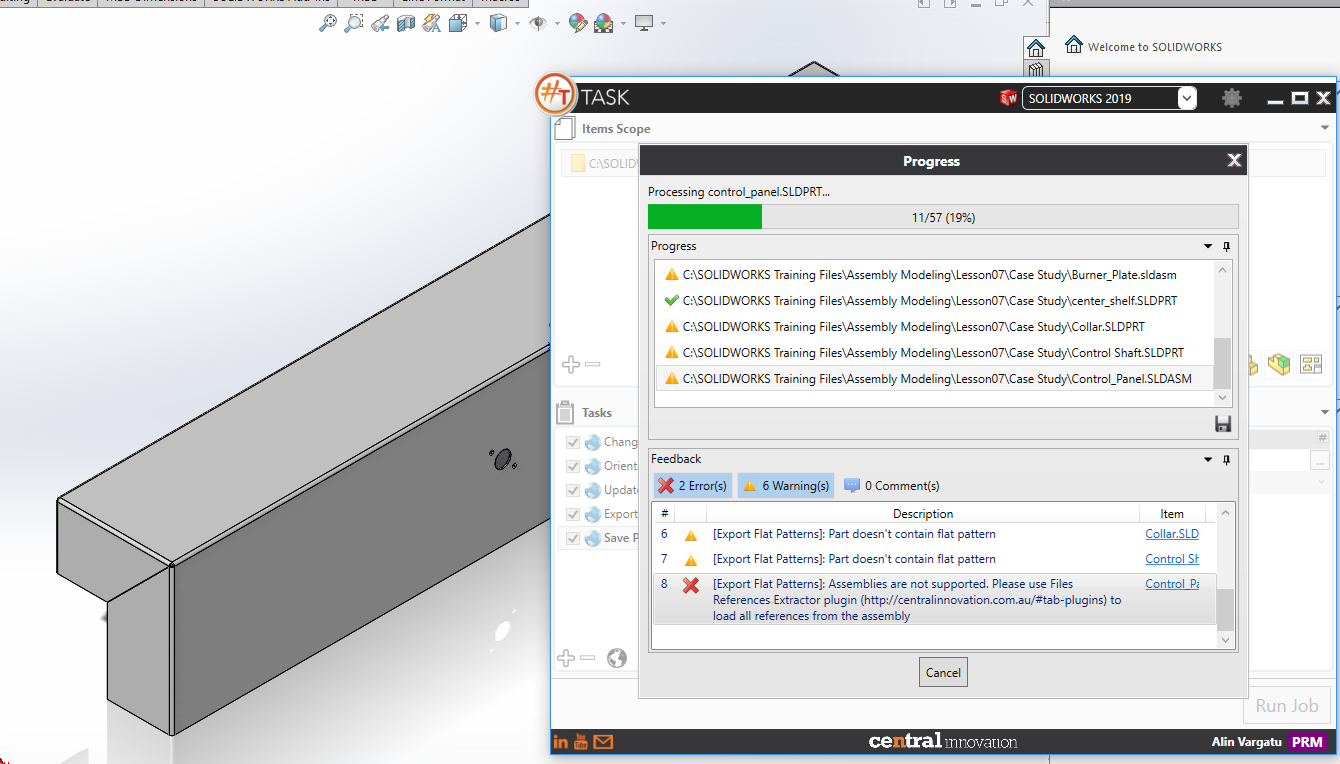Open View Settings dropdown arrow
Image resolution: width=1340 pixels, height=764 pixels.
662,23
